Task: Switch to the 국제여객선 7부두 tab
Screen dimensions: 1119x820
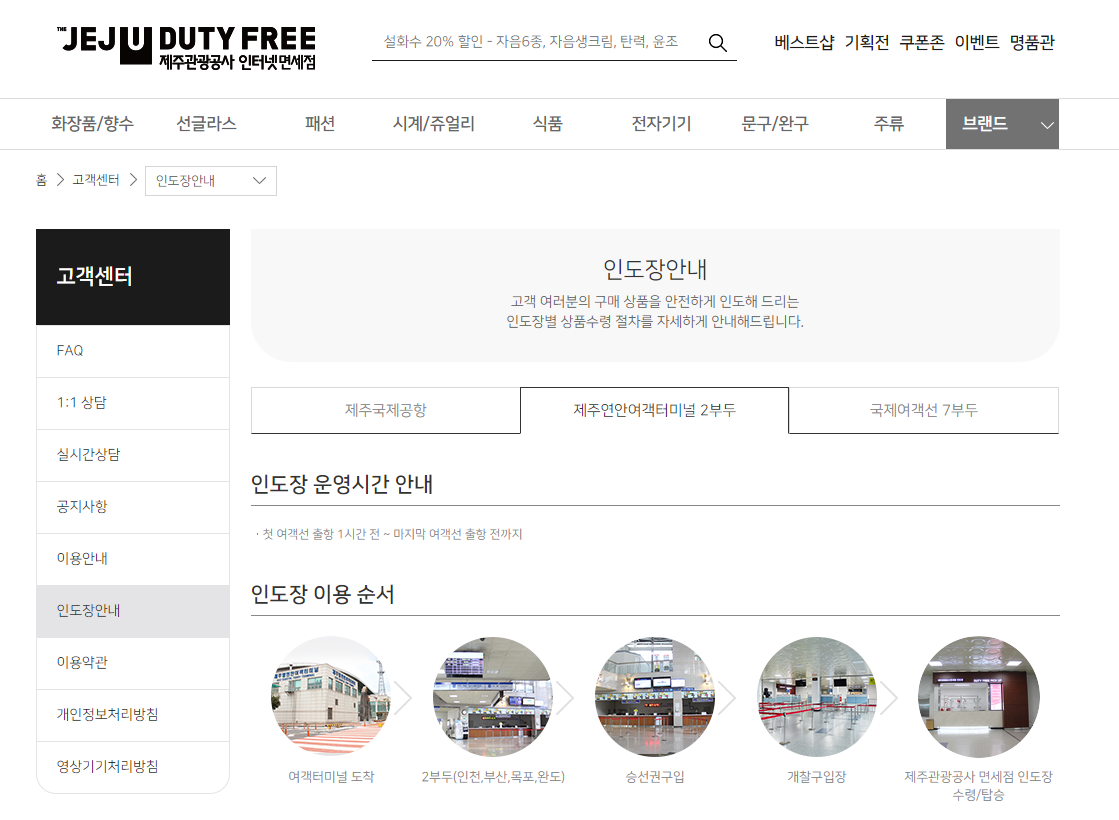Action: click(x=923, y=410)
